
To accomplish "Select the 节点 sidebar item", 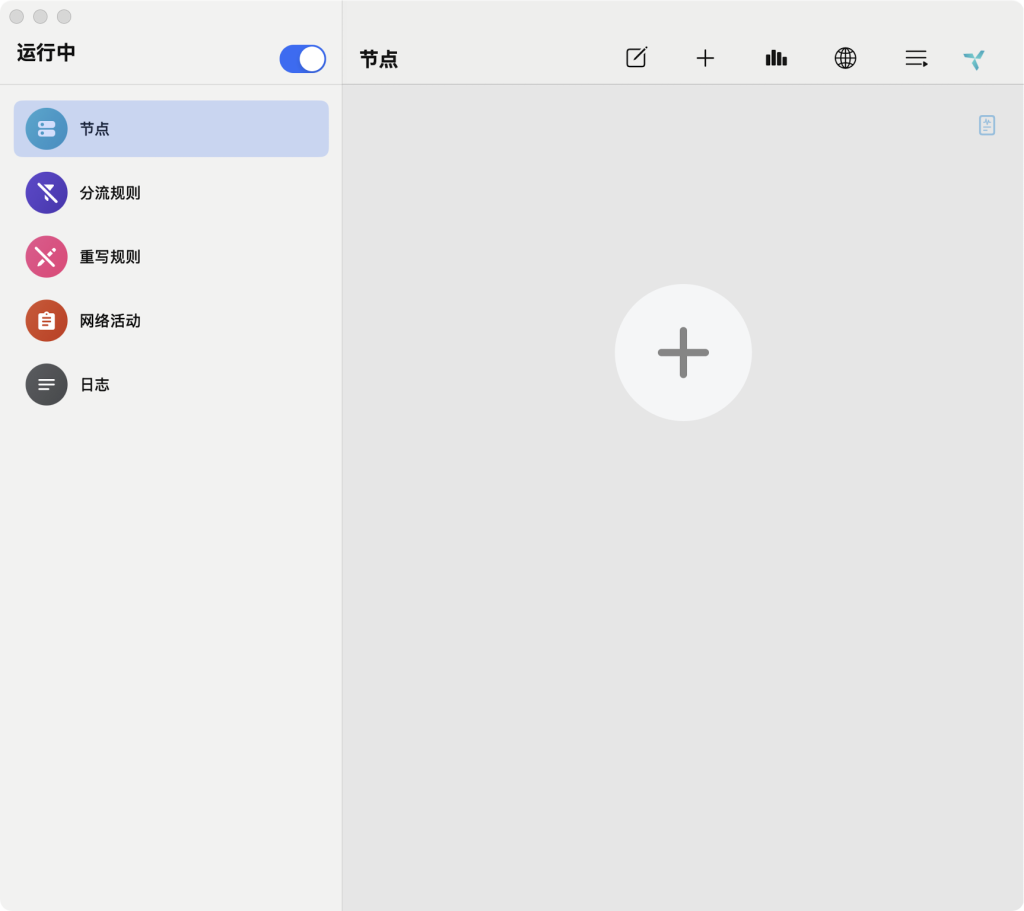I will (171, 129).
